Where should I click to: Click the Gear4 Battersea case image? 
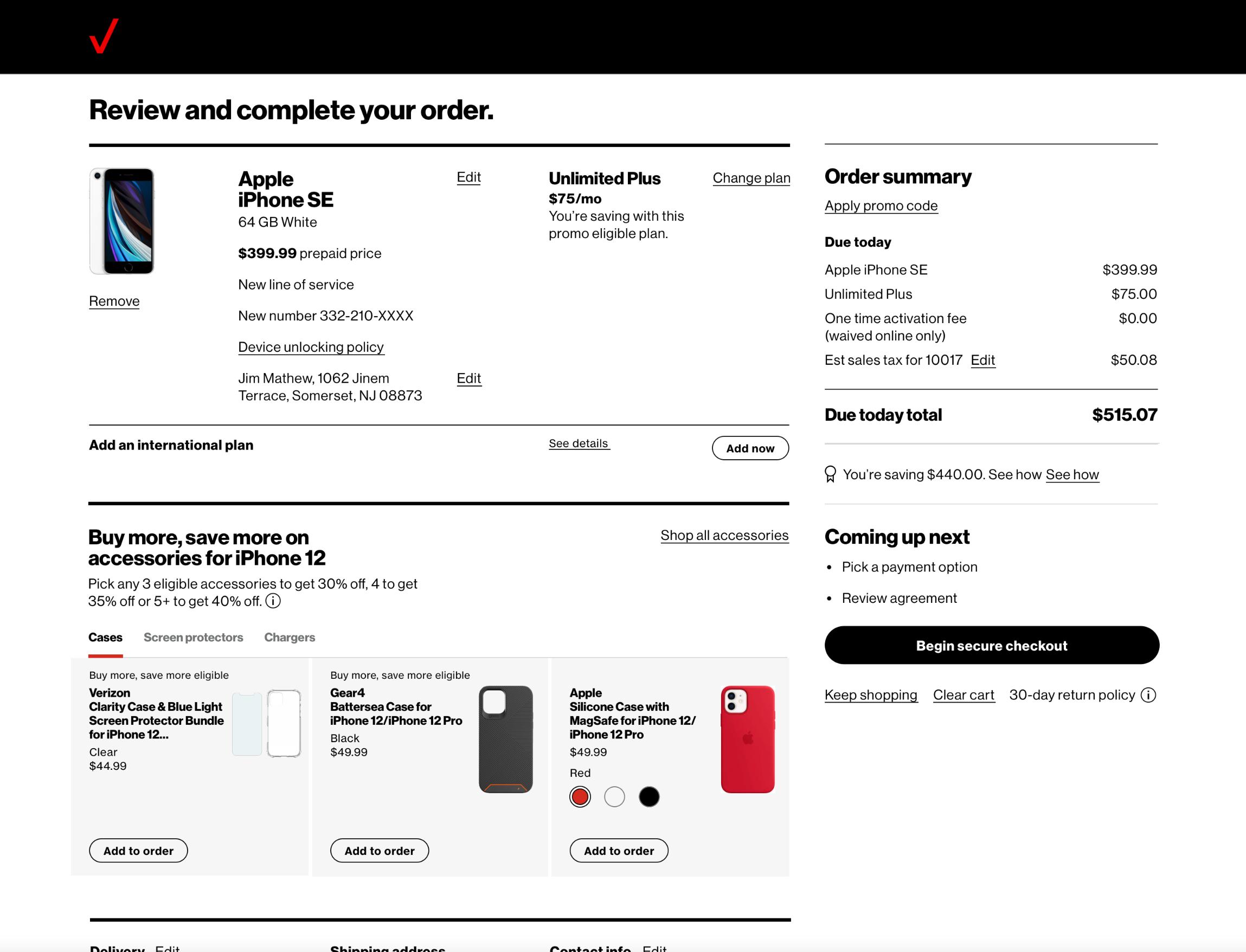[505, 739]
